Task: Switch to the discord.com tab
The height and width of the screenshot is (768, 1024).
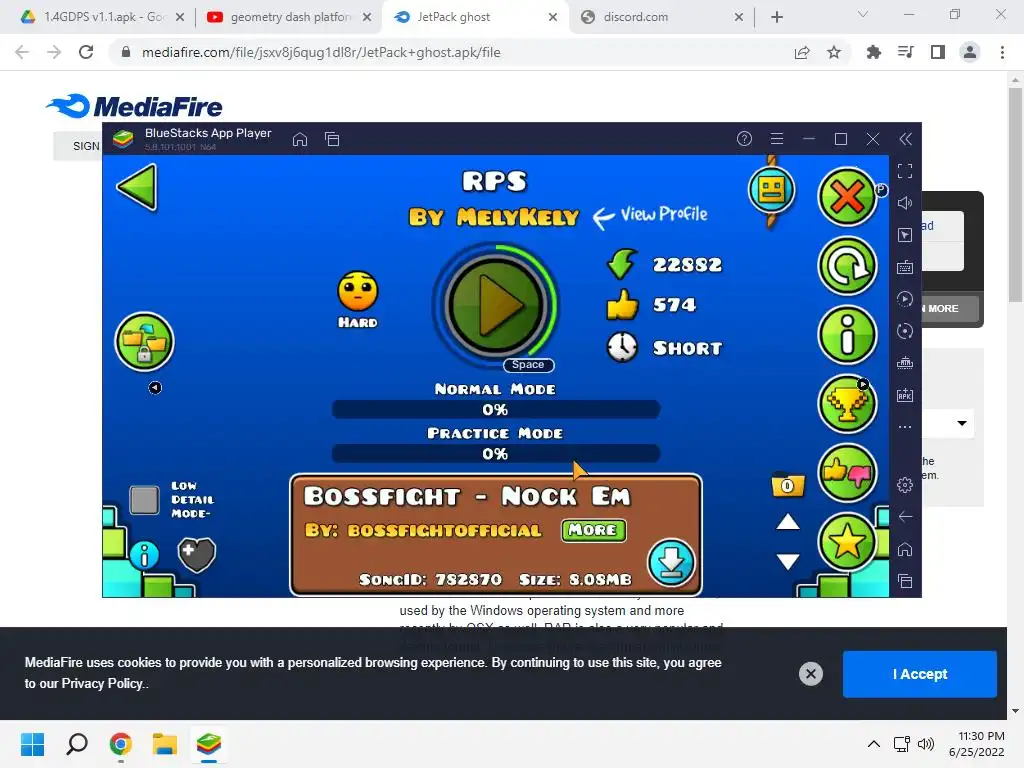Action: (x=662, y=17)
